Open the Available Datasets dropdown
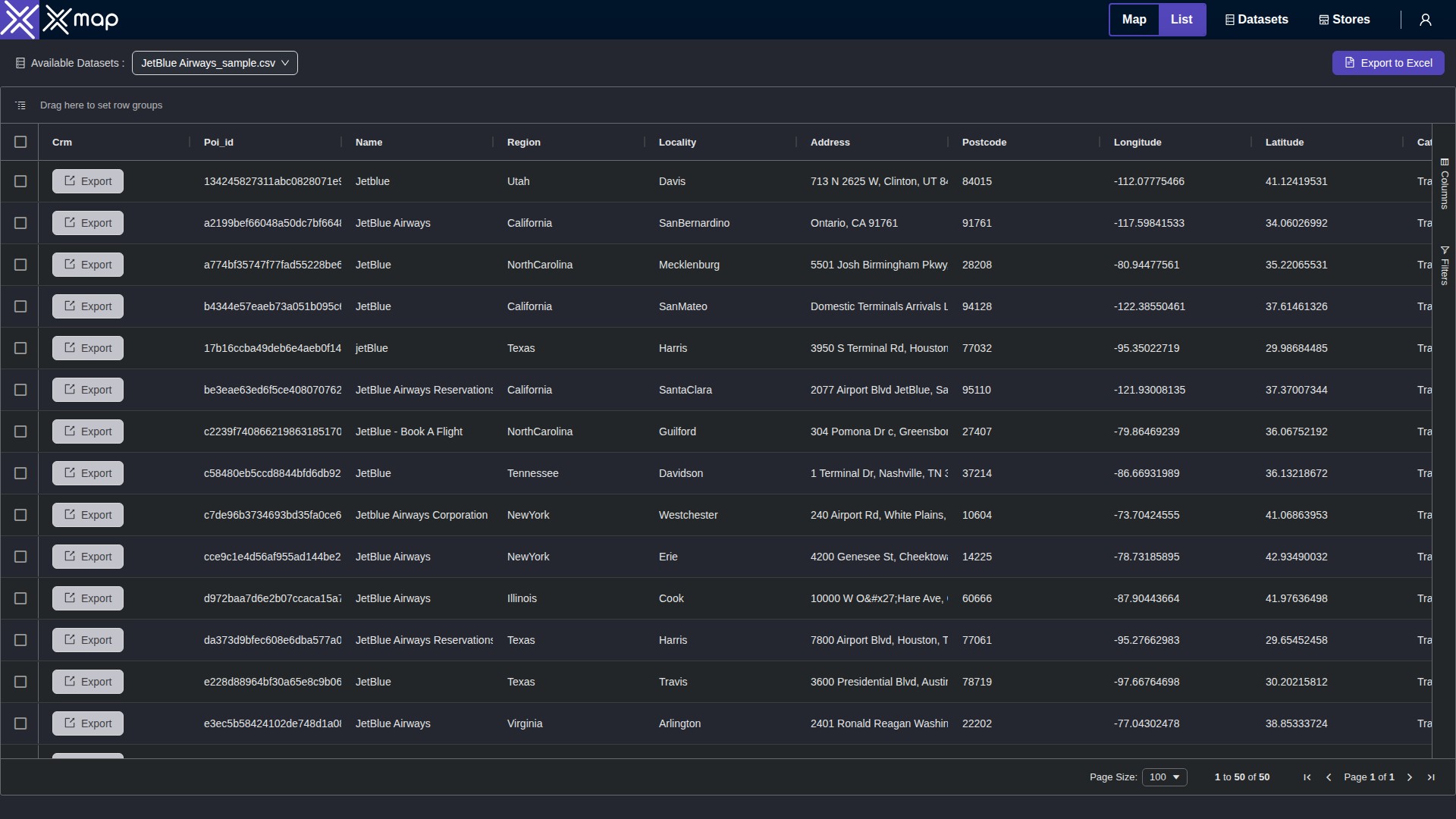 pos(215,63)
